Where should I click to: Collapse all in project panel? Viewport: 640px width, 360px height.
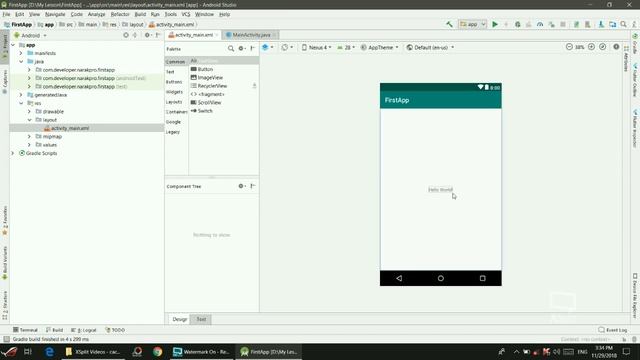(135, 36)
